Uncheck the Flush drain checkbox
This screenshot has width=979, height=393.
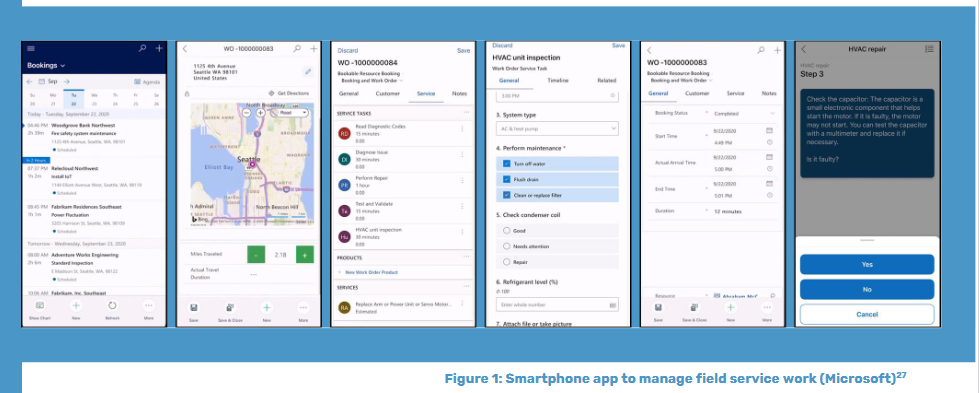click(x=506, y=179)
